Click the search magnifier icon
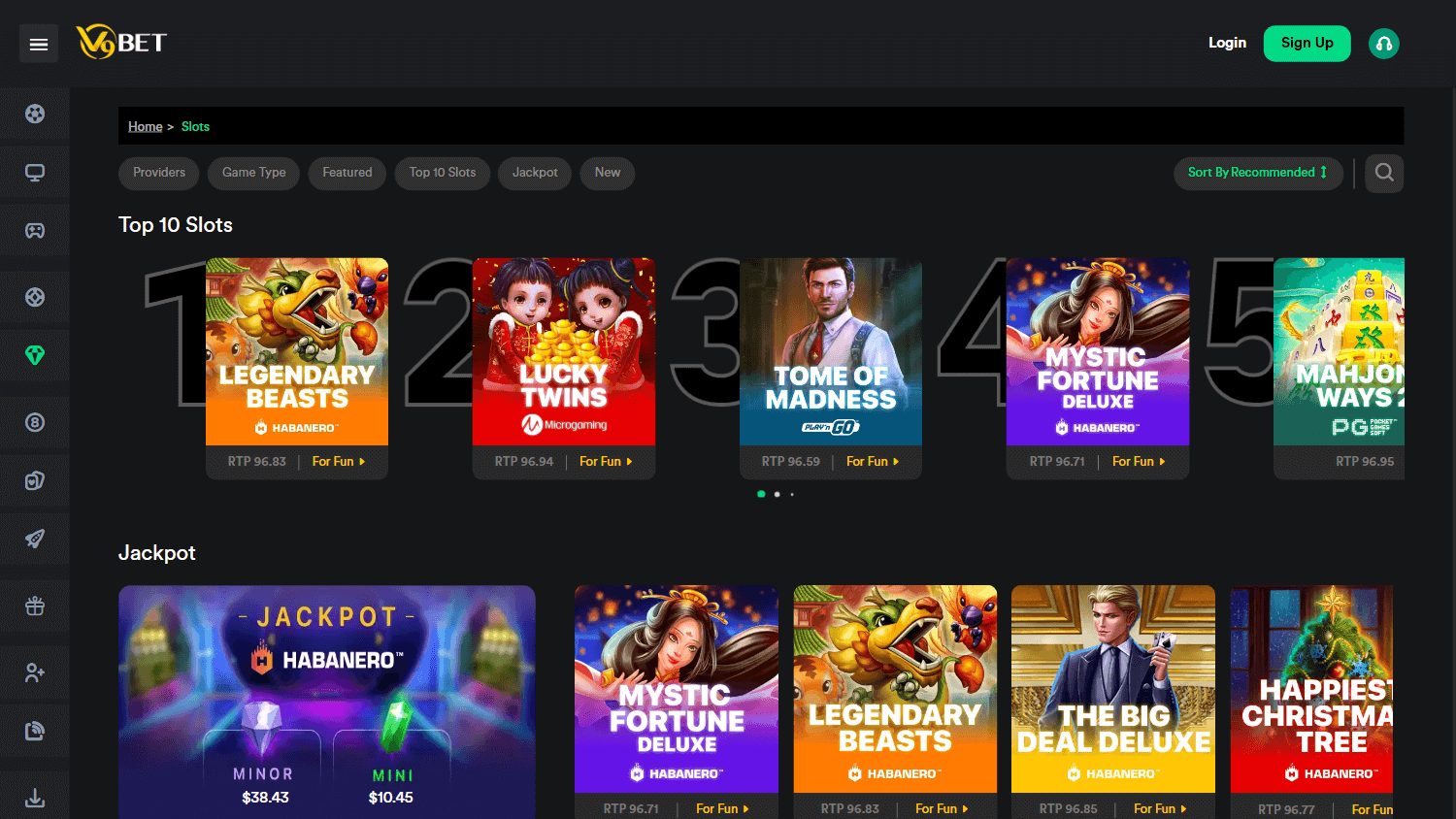 click(x=1384, y=173)
